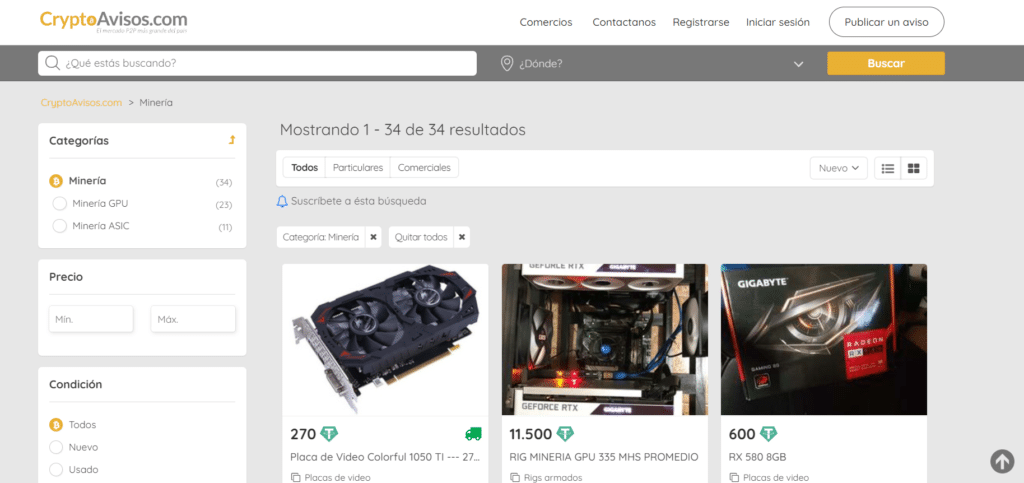
Task: Select the Minería category radio
Action: pos(56,181)
